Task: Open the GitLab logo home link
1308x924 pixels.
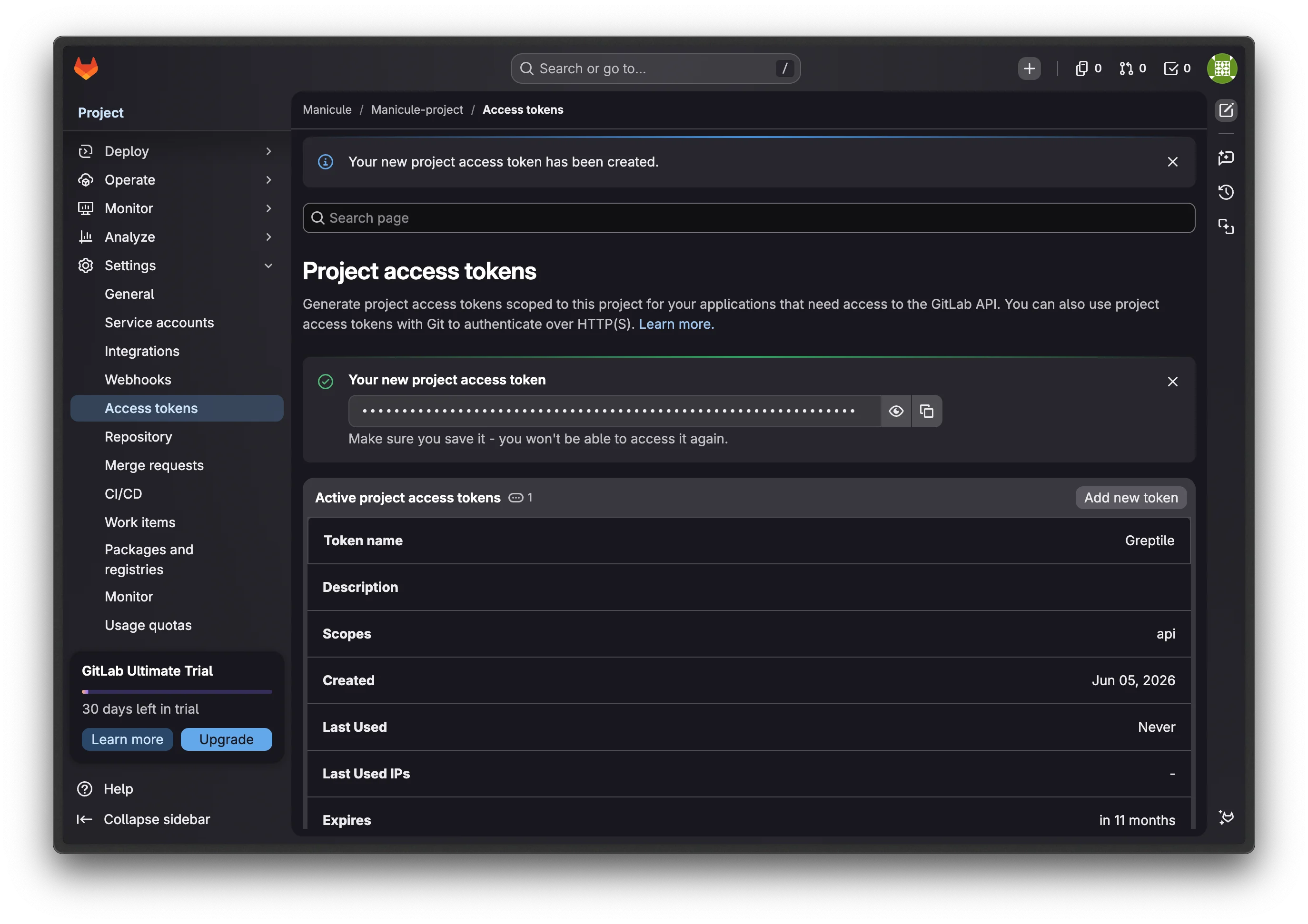Action: tap(86, 69)
